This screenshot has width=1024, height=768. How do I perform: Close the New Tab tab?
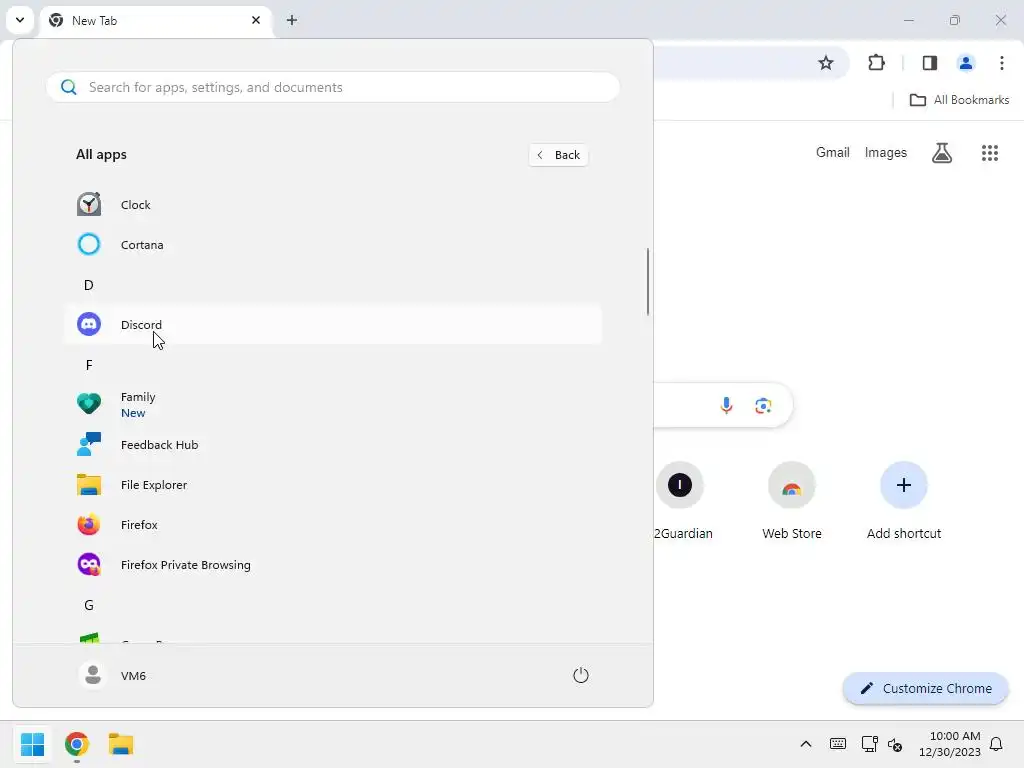256,20
